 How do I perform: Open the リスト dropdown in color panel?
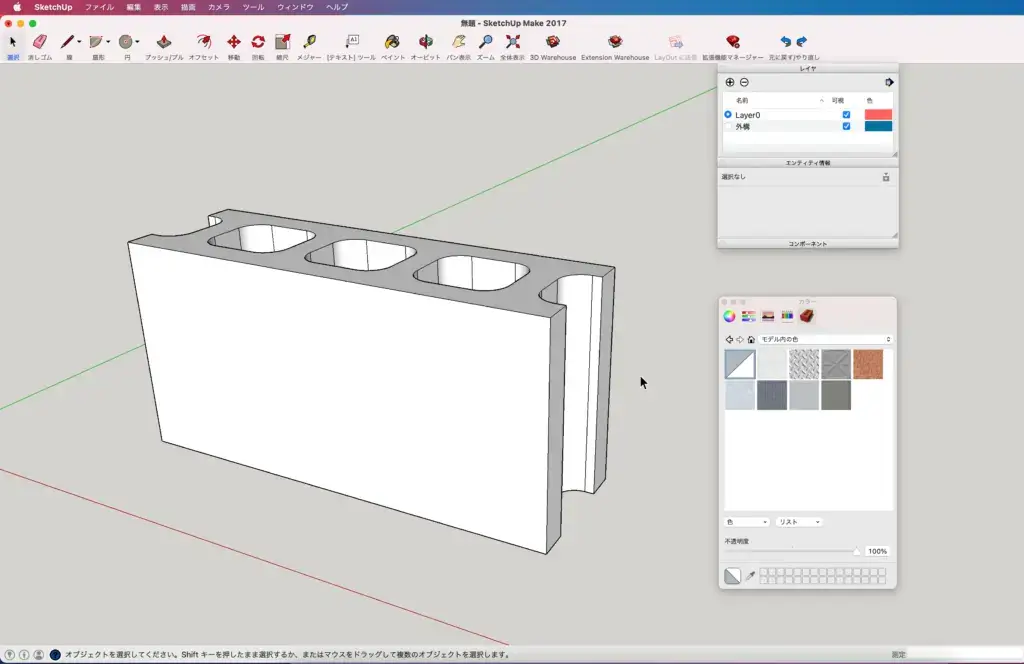[799, 522]
